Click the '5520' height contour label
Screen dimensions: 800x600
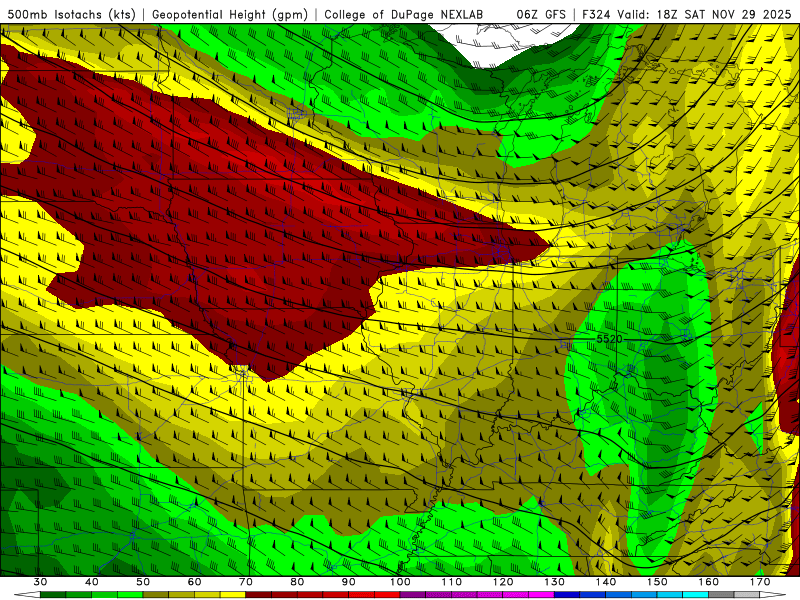tap(609, 339)
